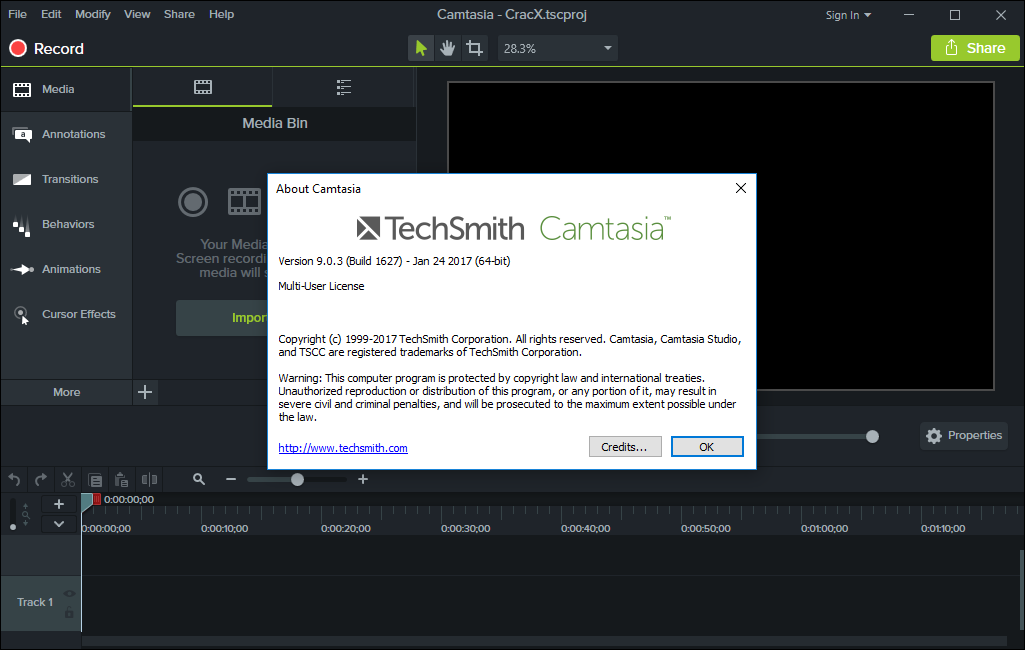Click the black preview canvas
The height and width of the screenshot is (650, 1025).
[x=720, y=236]
